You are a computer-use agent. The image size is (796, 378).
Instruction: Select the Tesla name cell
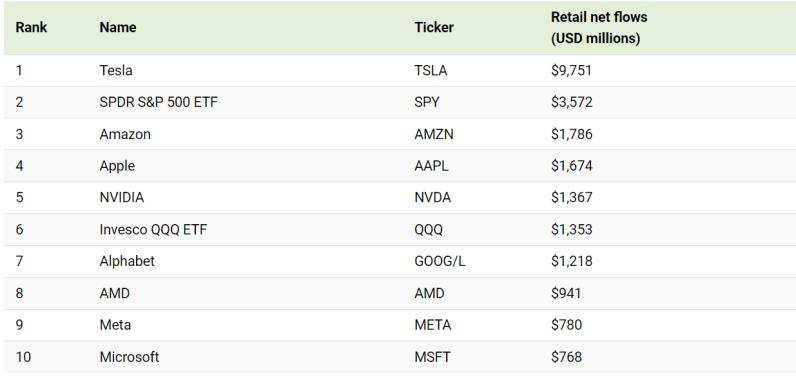[x=116, y=70]
